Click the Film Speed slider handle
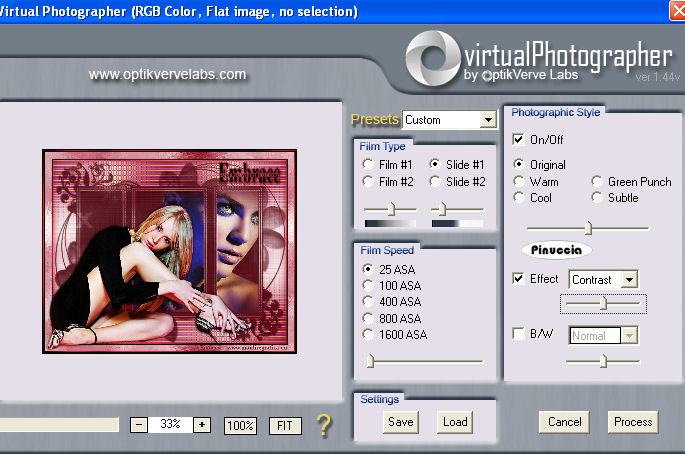 click(370, 361)
